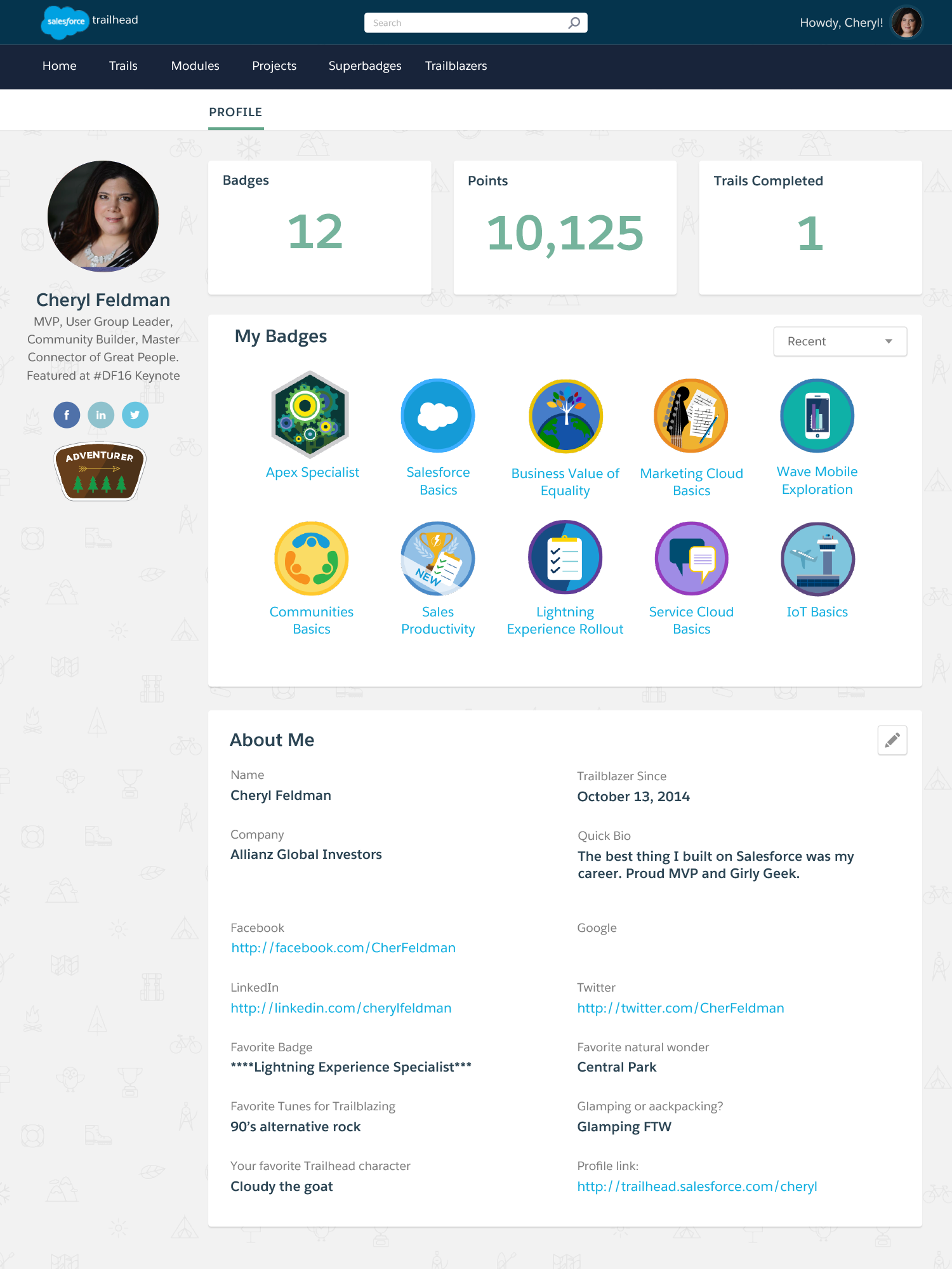
Task: Click the "Howdy, Cheryl!" greeting
Action: coord(842,23)
